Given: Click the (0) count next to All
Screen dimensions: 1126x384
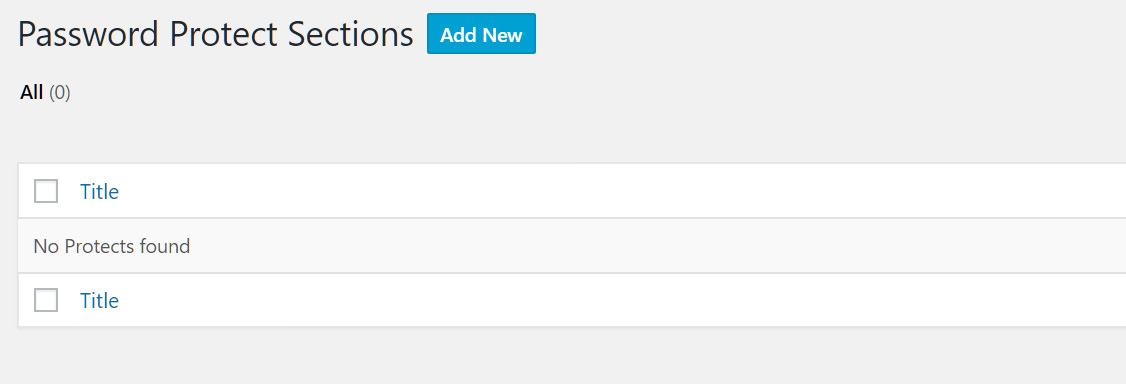Looking at the screenshot, I should (x=60, y=93).
